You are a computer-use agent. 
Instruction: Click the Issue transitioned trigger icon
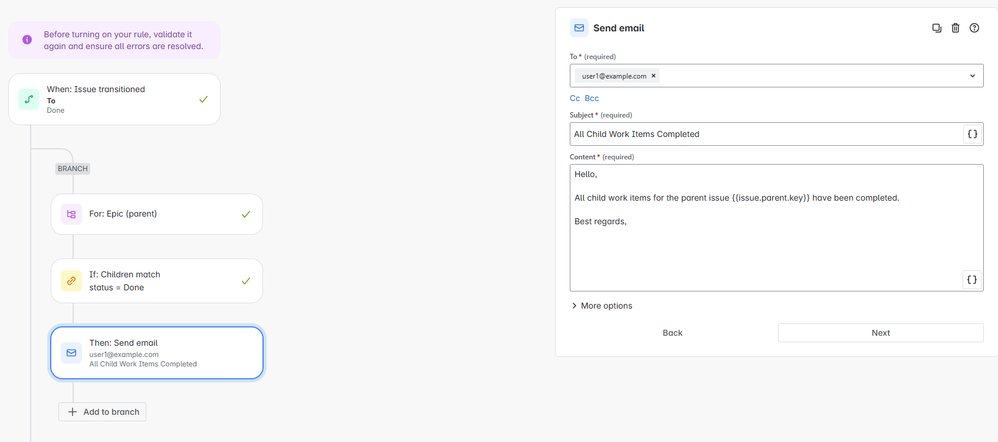coord(29,99)
